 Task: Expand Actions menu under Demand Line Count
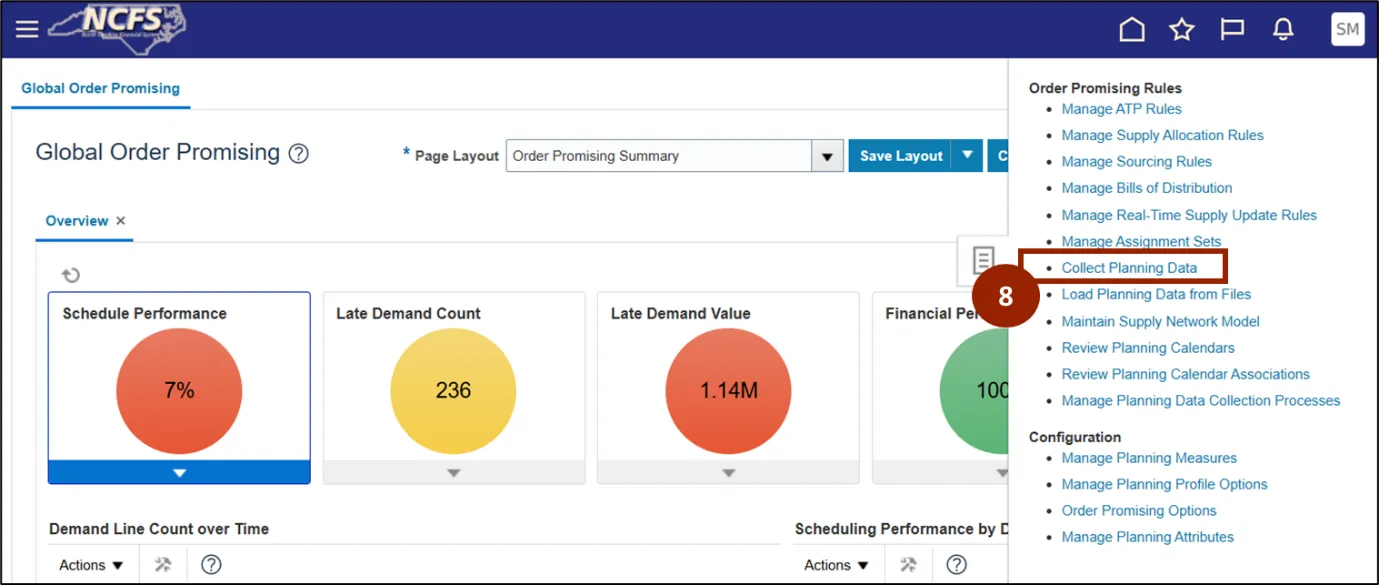[x=91, y=565]
